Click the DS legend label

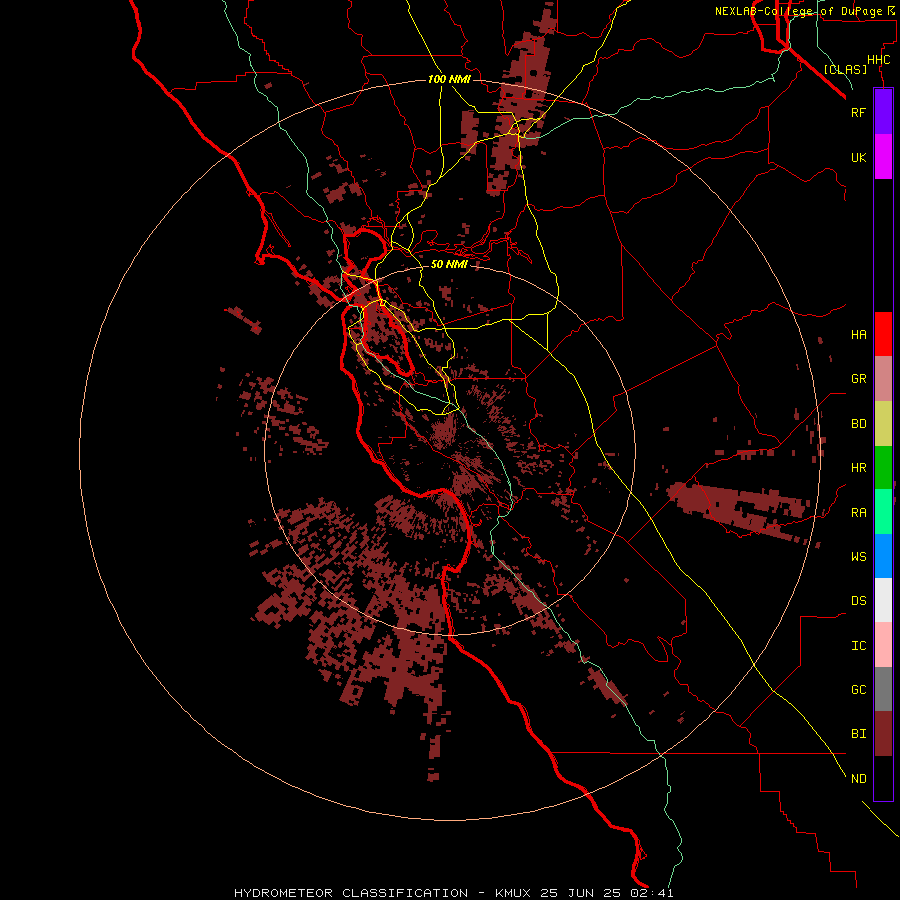click(x=858, y=601)
